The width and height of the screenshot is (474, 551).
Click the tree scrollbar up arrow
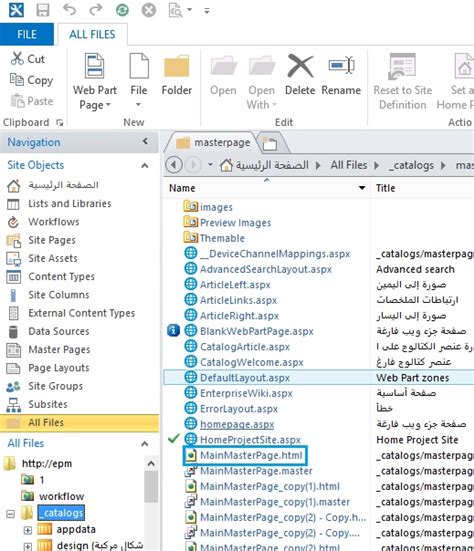151,464
